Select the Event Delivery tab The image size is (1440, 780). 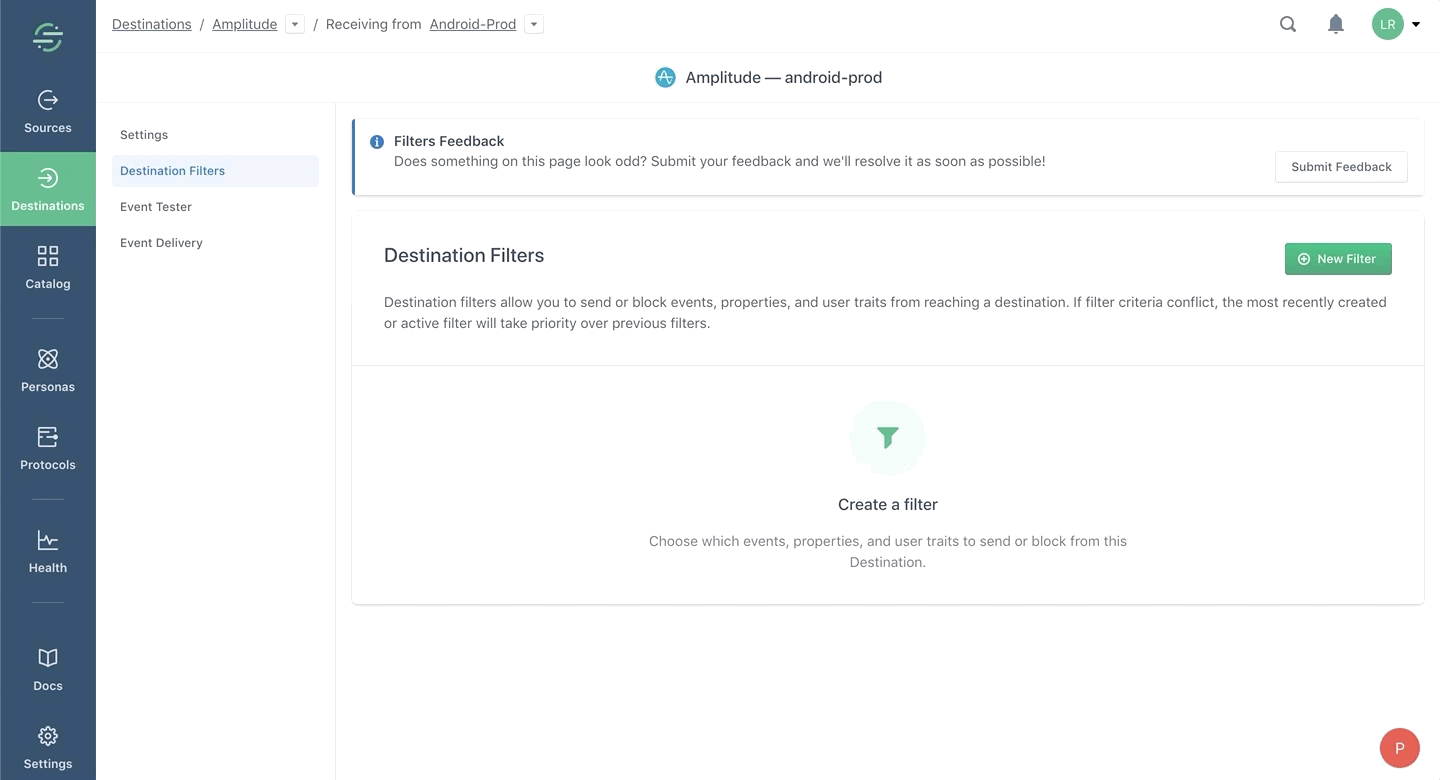(215, 243)
